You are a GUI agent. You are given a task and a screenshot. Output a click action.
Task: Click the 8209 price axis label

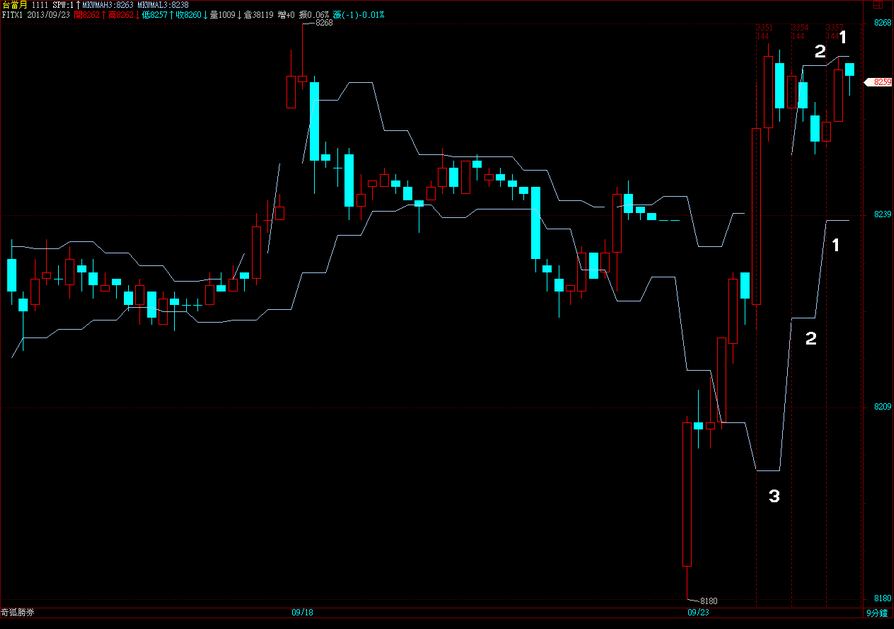(x=878, y=407)
